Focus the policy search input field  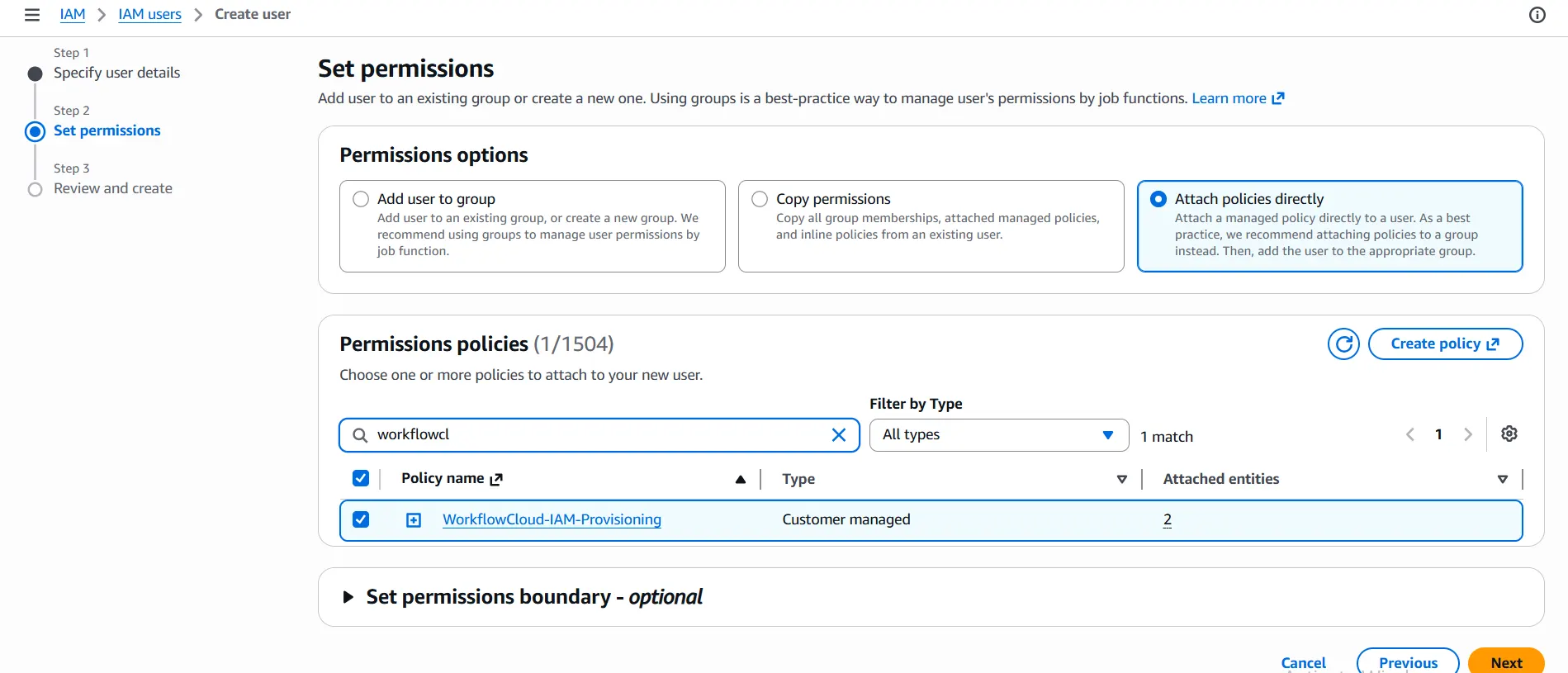(599, 435)
